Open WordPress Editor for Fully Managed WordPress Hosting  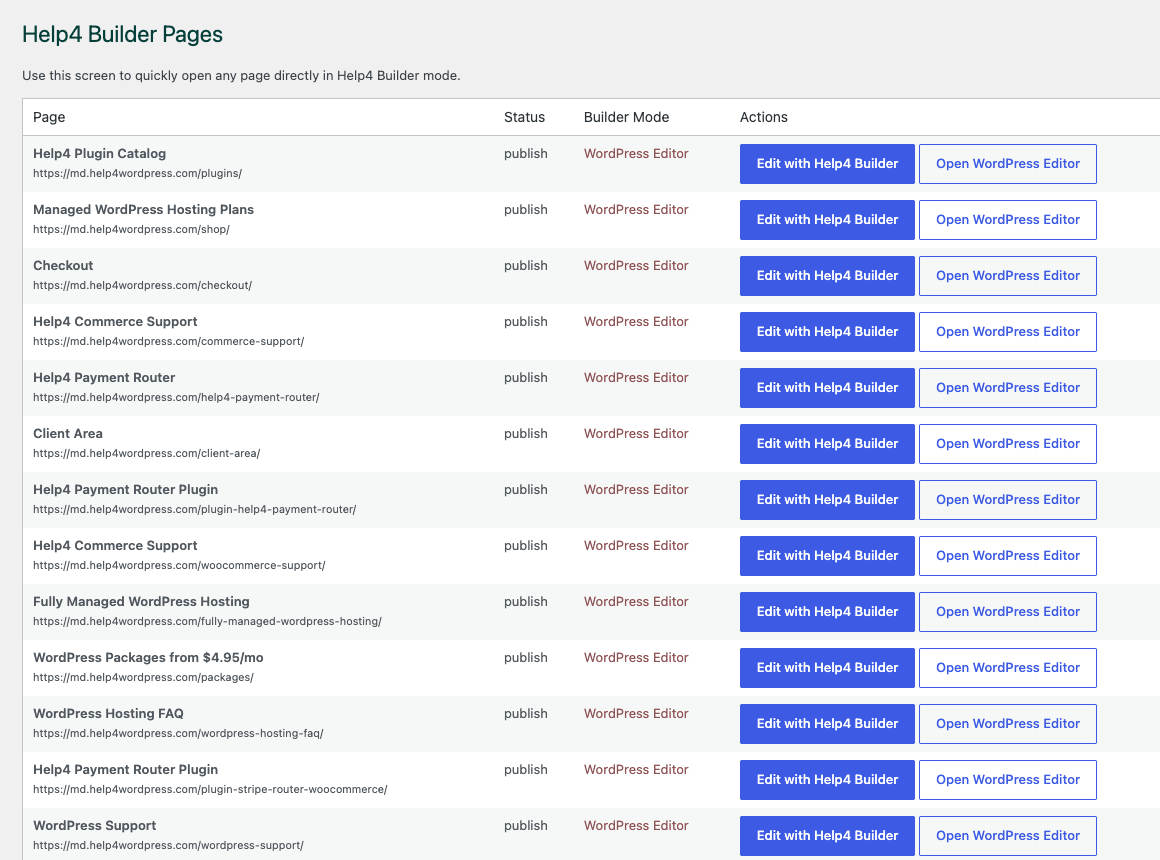(x=1008, y=611)
